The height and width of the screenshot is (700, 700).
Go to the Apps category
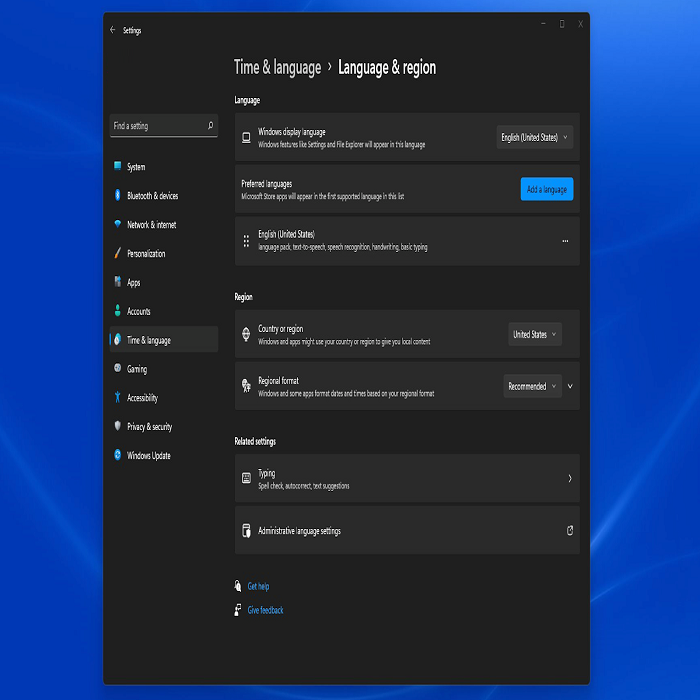[164, 282]
